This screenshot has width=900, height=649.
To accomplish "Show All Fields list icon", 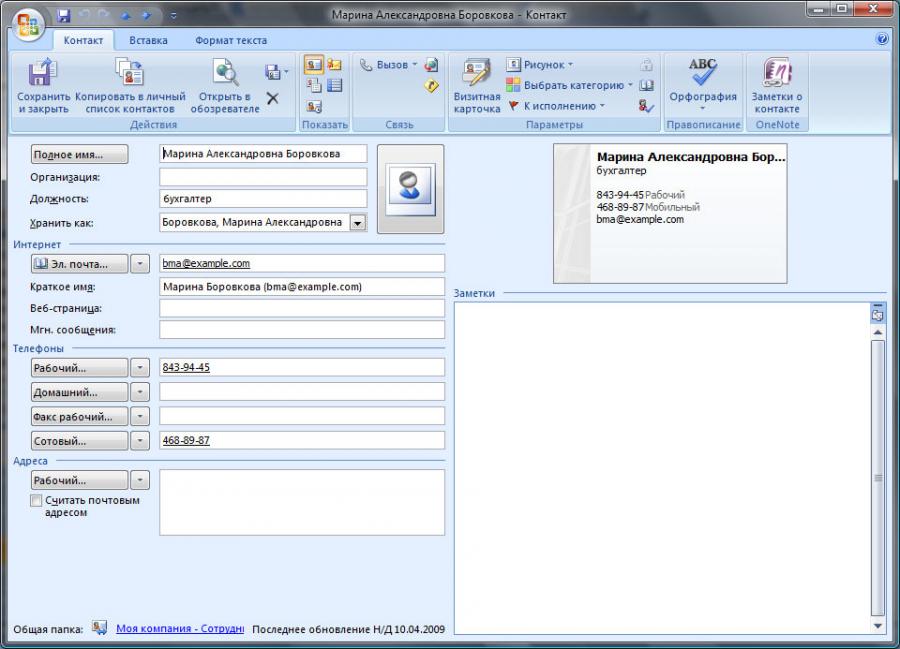I will point(334,86).
